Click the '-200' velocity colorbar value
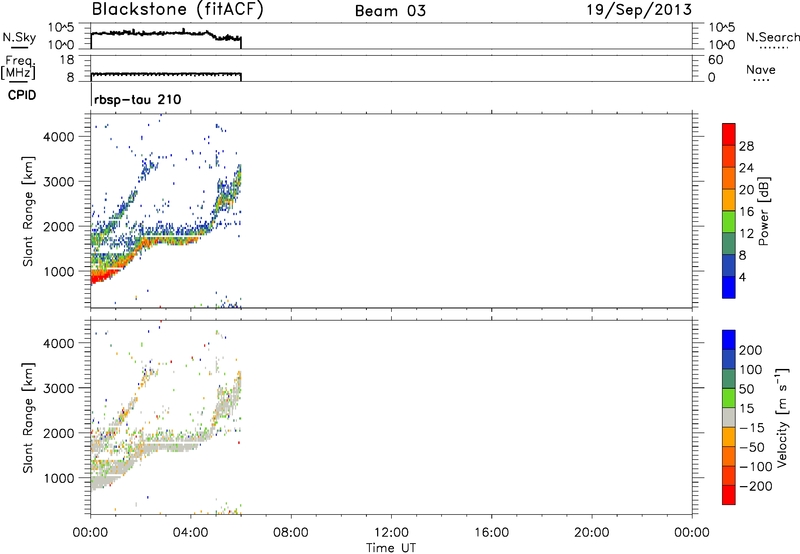 coord(755,486)
